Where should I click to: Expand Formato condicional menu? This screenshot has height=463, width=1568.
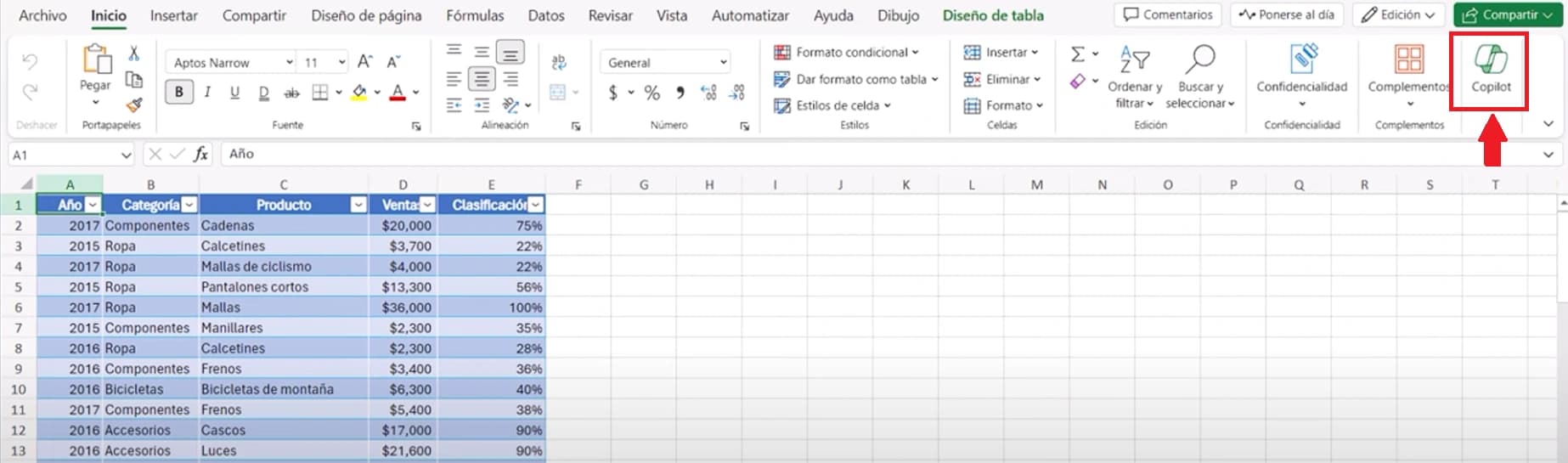(x=846, y=52)
